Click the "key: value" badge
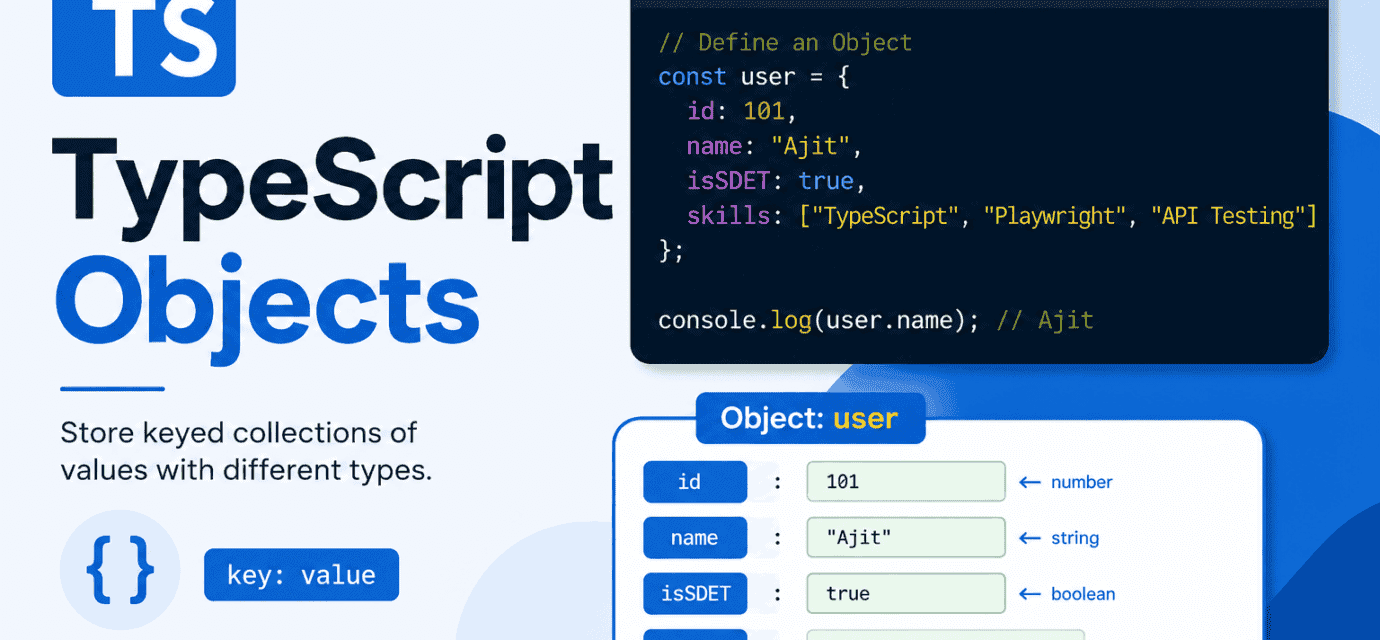 point(301,575)
